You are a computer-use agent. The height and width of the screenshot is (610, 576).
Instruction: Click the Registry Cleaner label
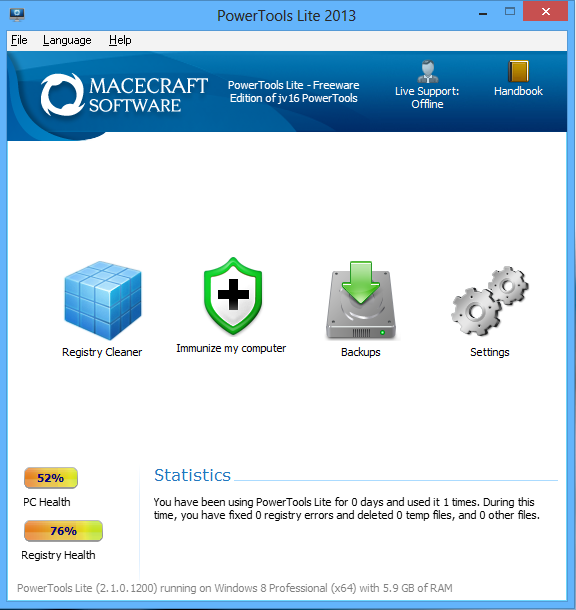tap(102, 352)
